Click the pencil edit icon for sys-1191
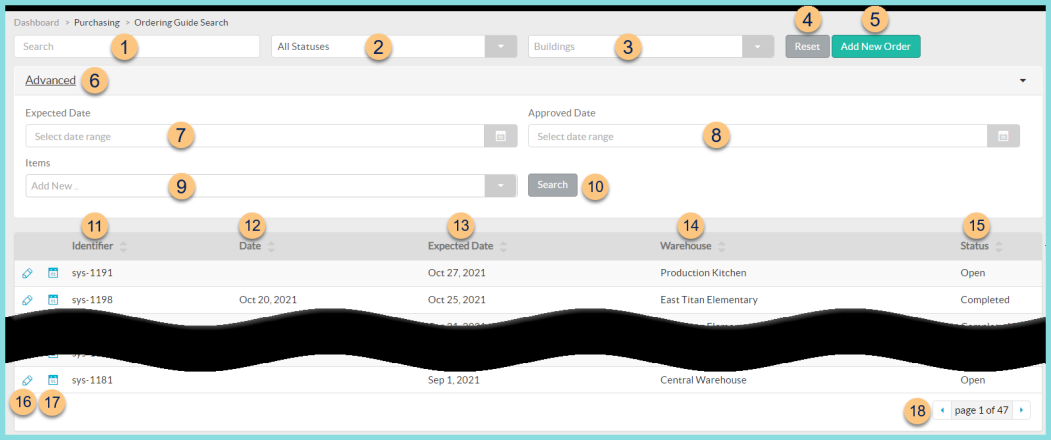Viewport: 1051px width, 440px height. (x=27, y=273)
